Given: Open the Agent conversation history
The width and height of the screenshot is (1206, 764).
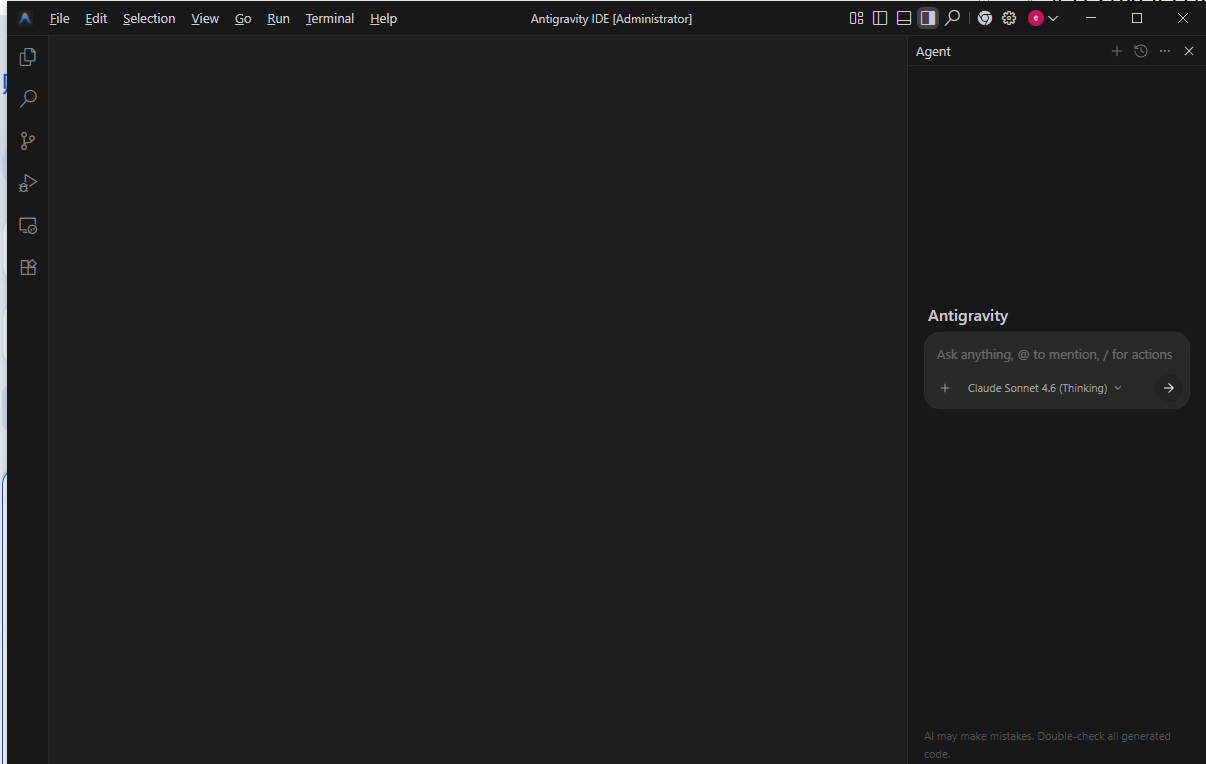Looking at the screenshot, I should tap(1141, 51).
